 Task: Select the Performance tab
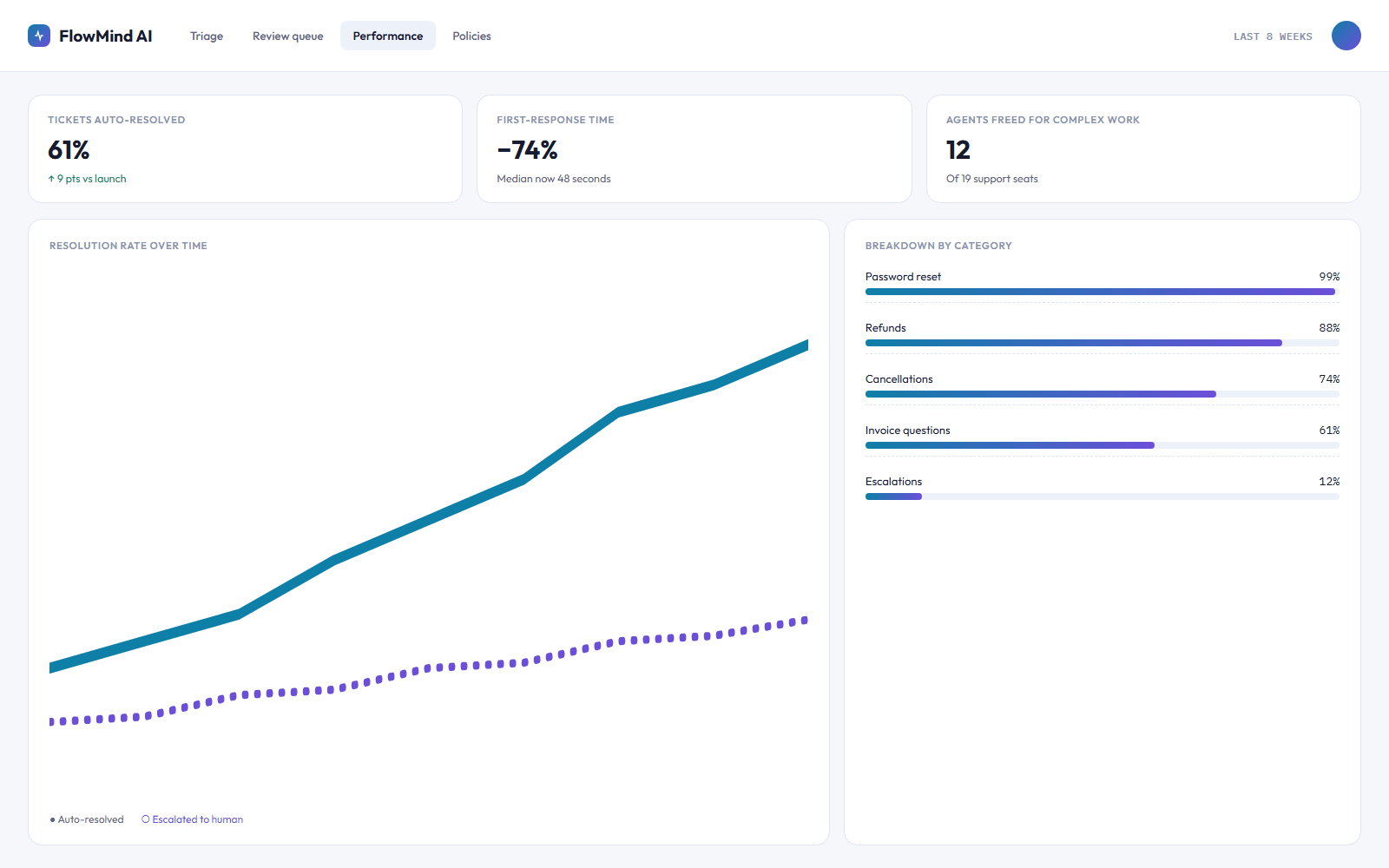pos(388,36)
